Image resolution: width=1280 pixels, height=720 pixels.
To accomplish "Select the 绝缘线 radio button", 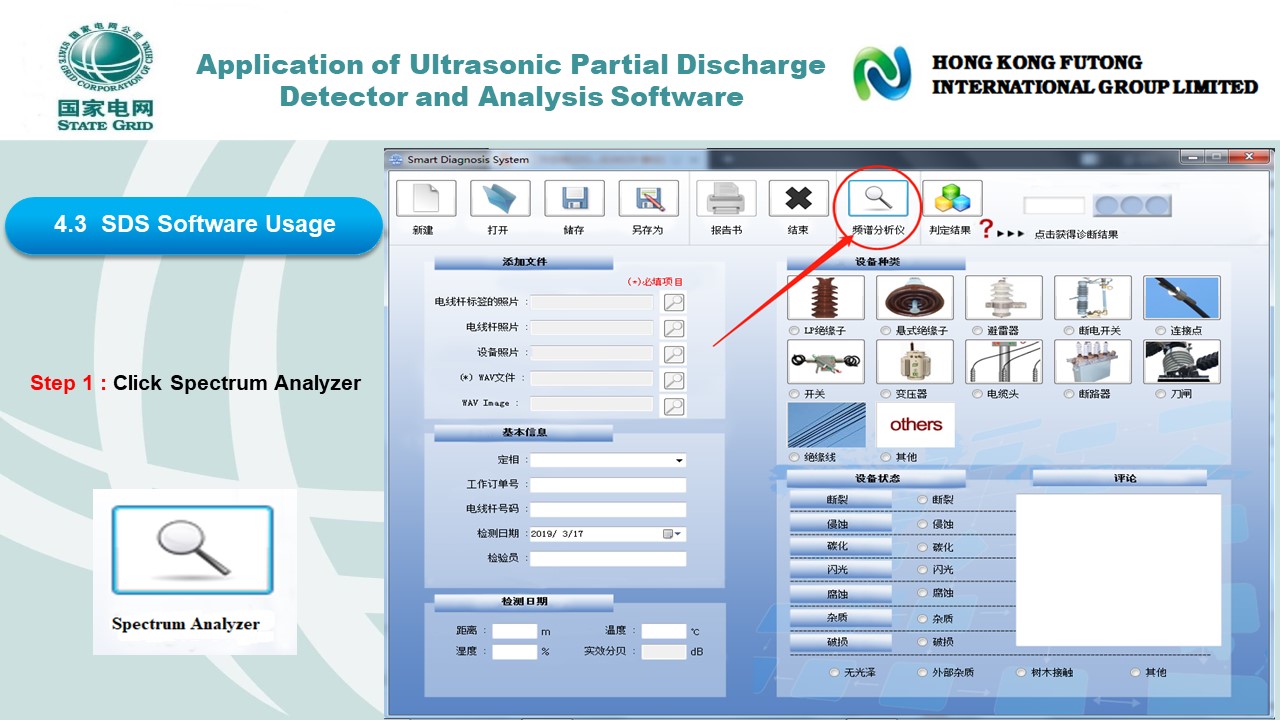I will tap(795, 457).
